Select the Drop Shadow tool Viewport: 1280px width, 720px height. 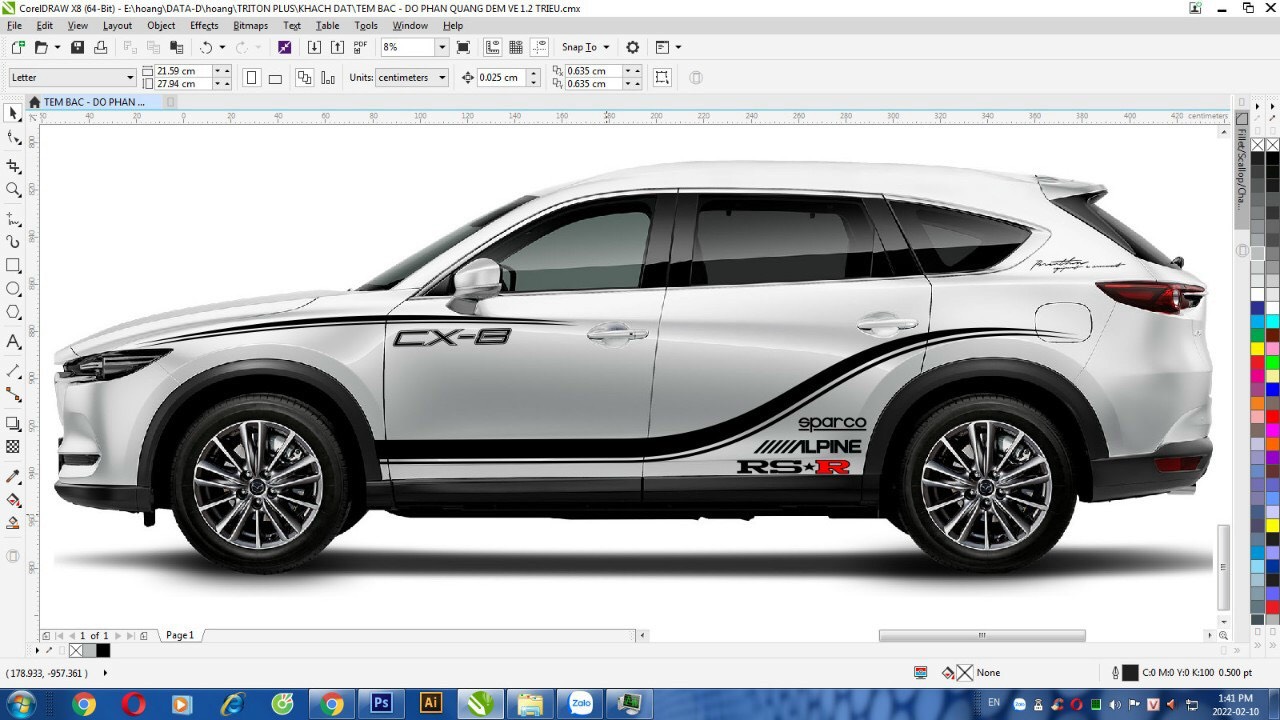coord(13,424)
